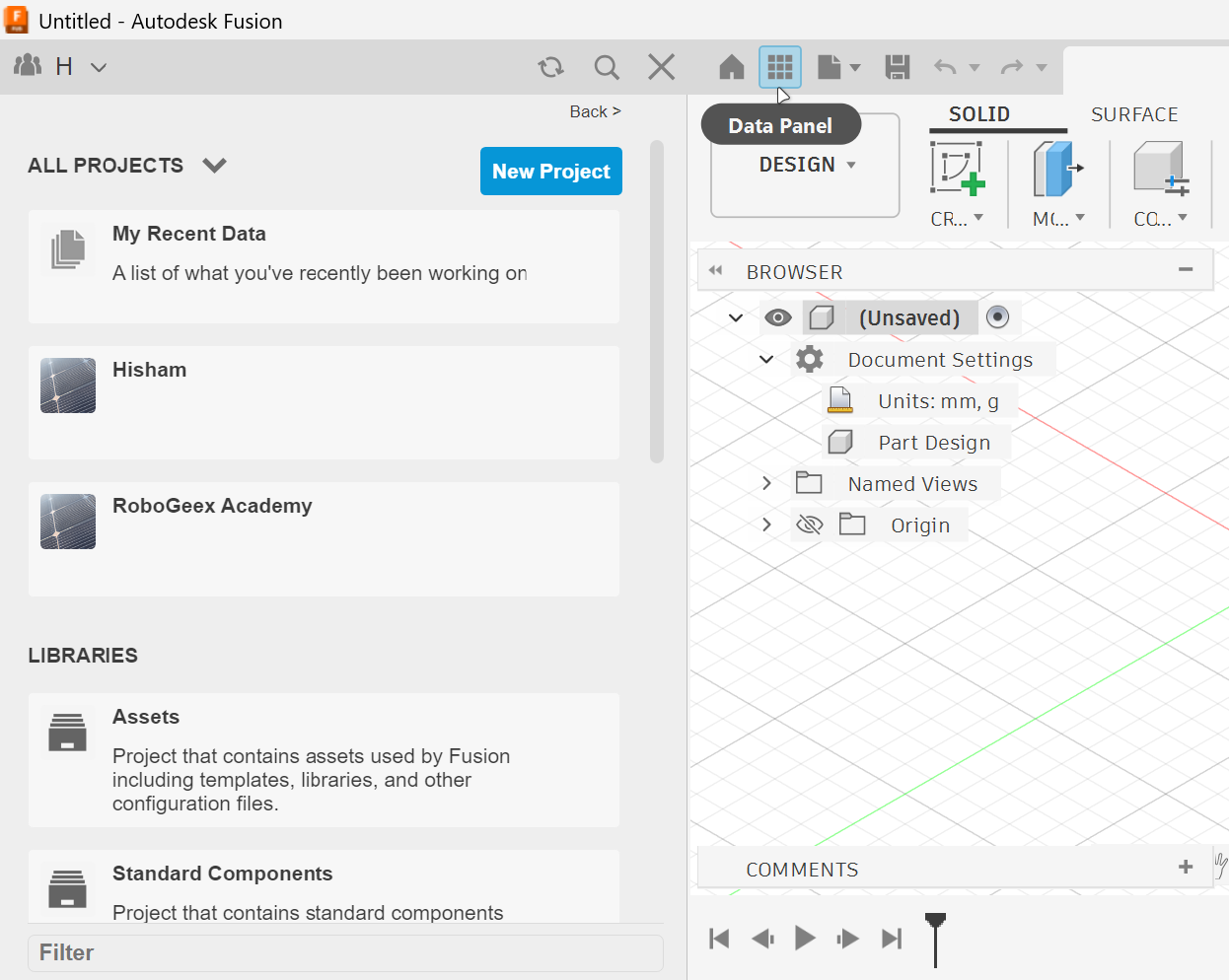Image resolution: width=1229 pixels, height=980 pixels.
Task: Expand the Origin folder
Action: click(766, 525)
